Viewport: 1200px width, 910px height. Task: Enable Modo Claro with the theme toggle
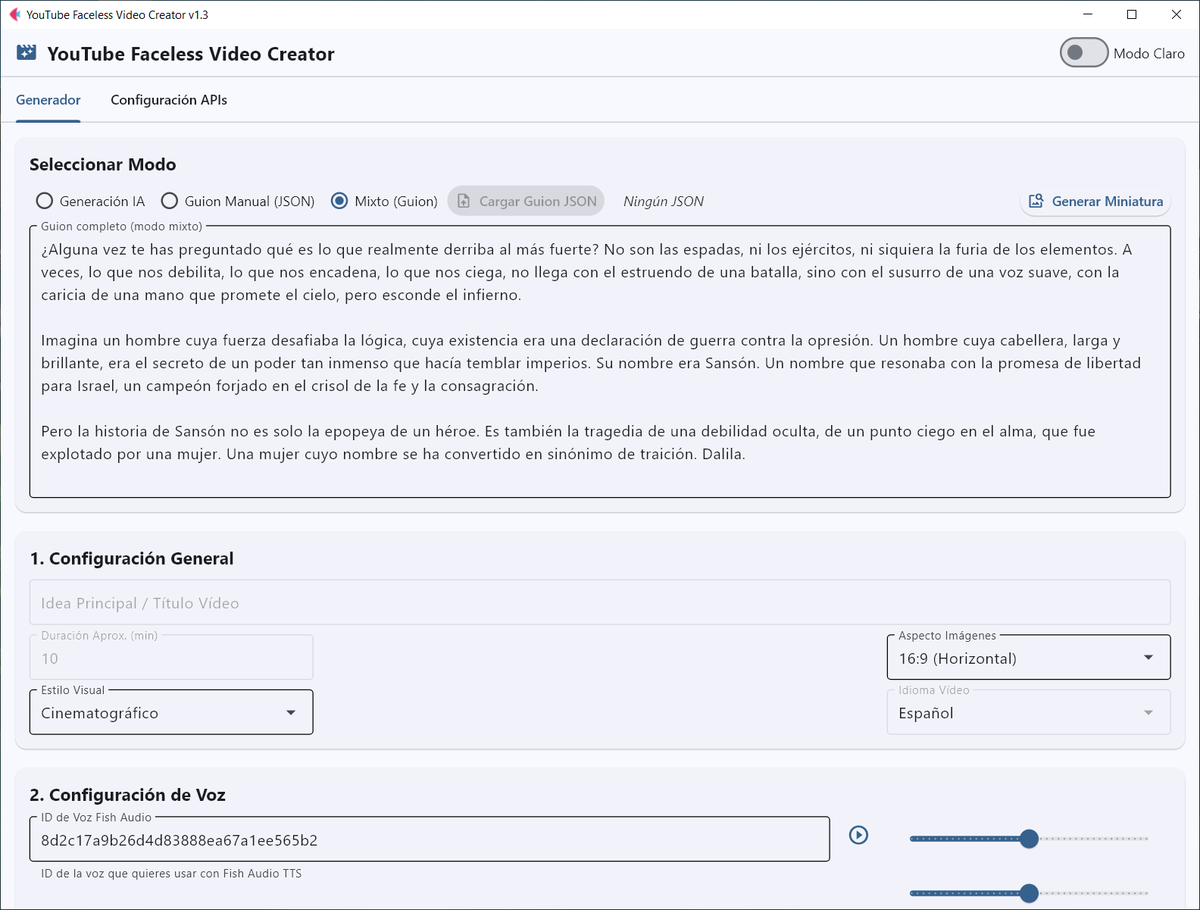pyautogui.click(x=1083, y=52)
